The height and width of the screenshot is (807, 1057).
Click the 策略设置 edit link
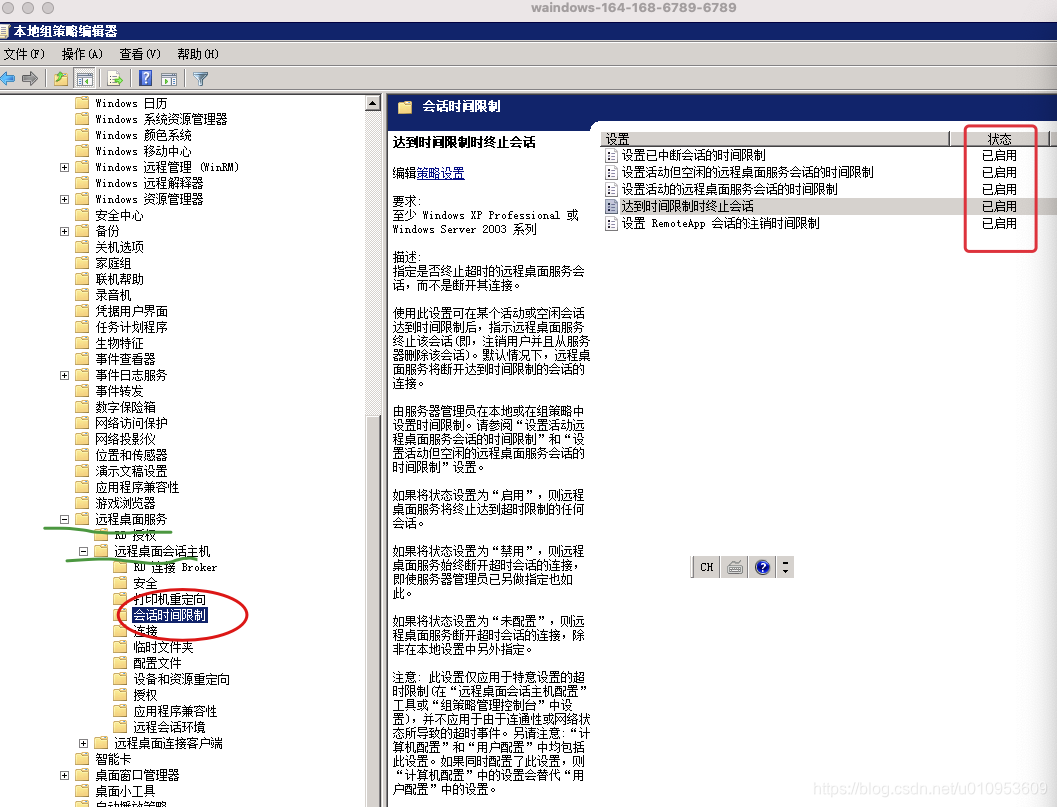click(441, 173)
